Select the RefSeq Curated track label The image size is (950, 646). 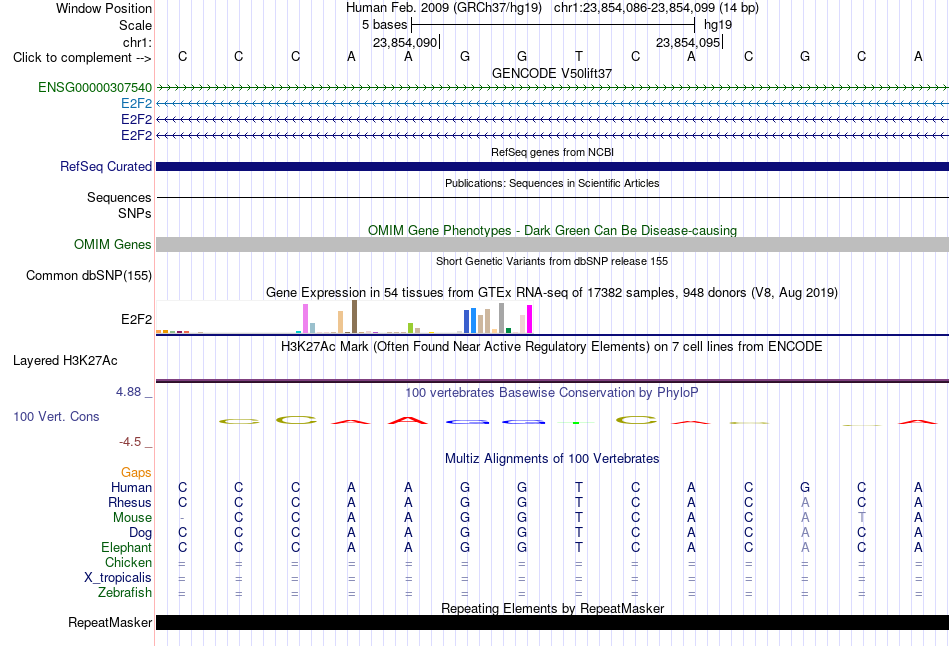[x=106, y=166]
